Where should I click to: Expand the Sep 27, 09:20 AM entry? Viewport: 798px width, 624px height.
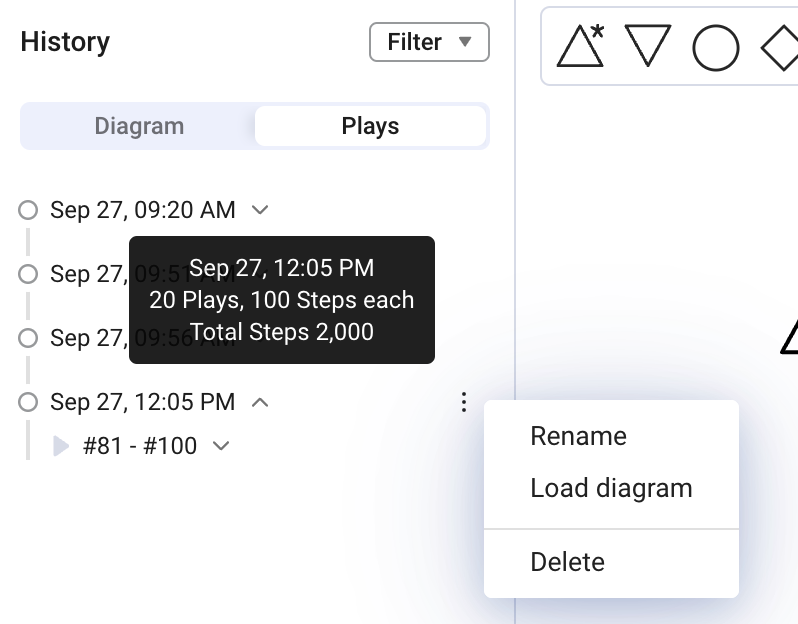260,210
